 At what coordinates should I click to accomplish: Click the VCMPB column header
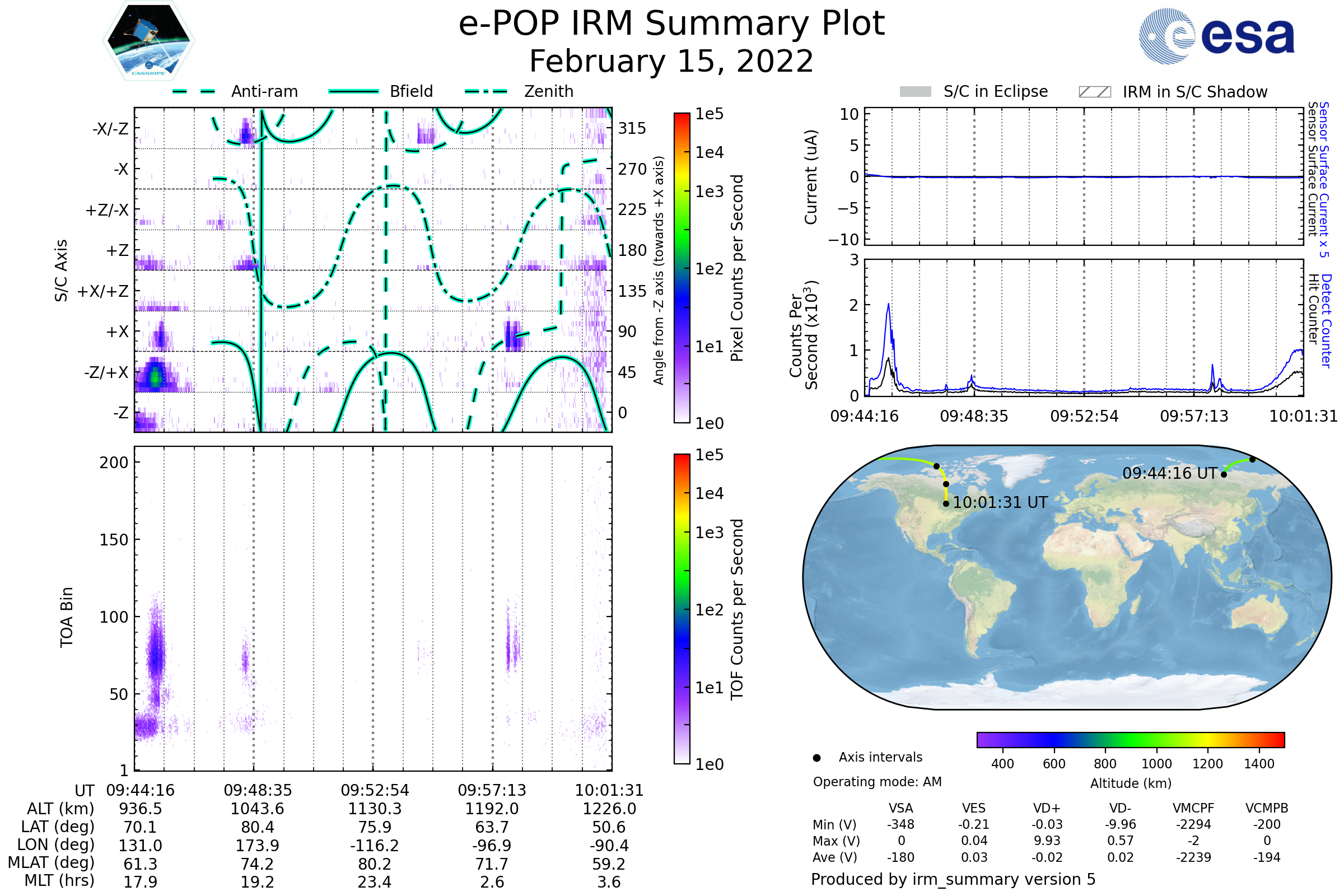pyautogui.click(x=1267, y=808)
